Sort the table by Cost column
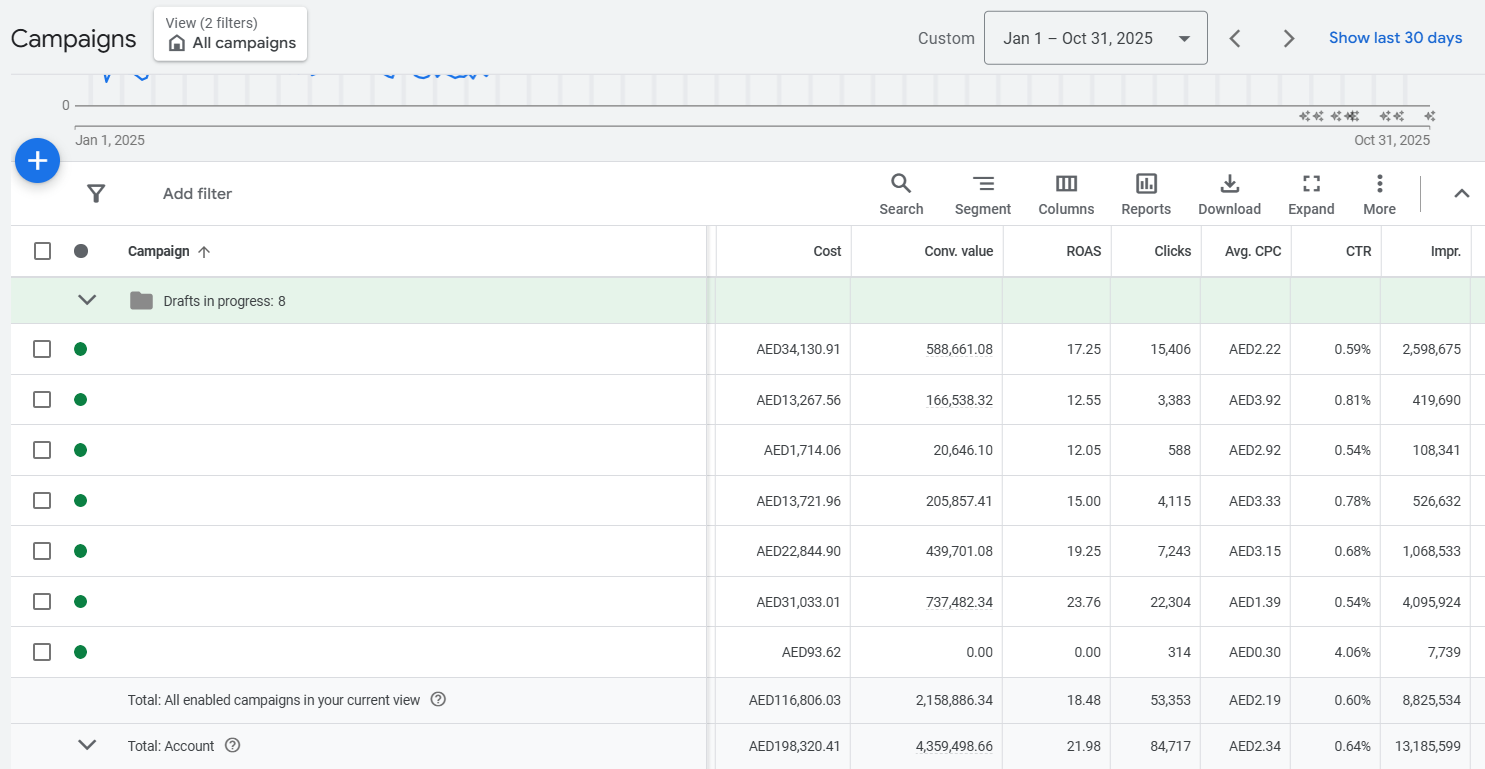 click(827, 251)
